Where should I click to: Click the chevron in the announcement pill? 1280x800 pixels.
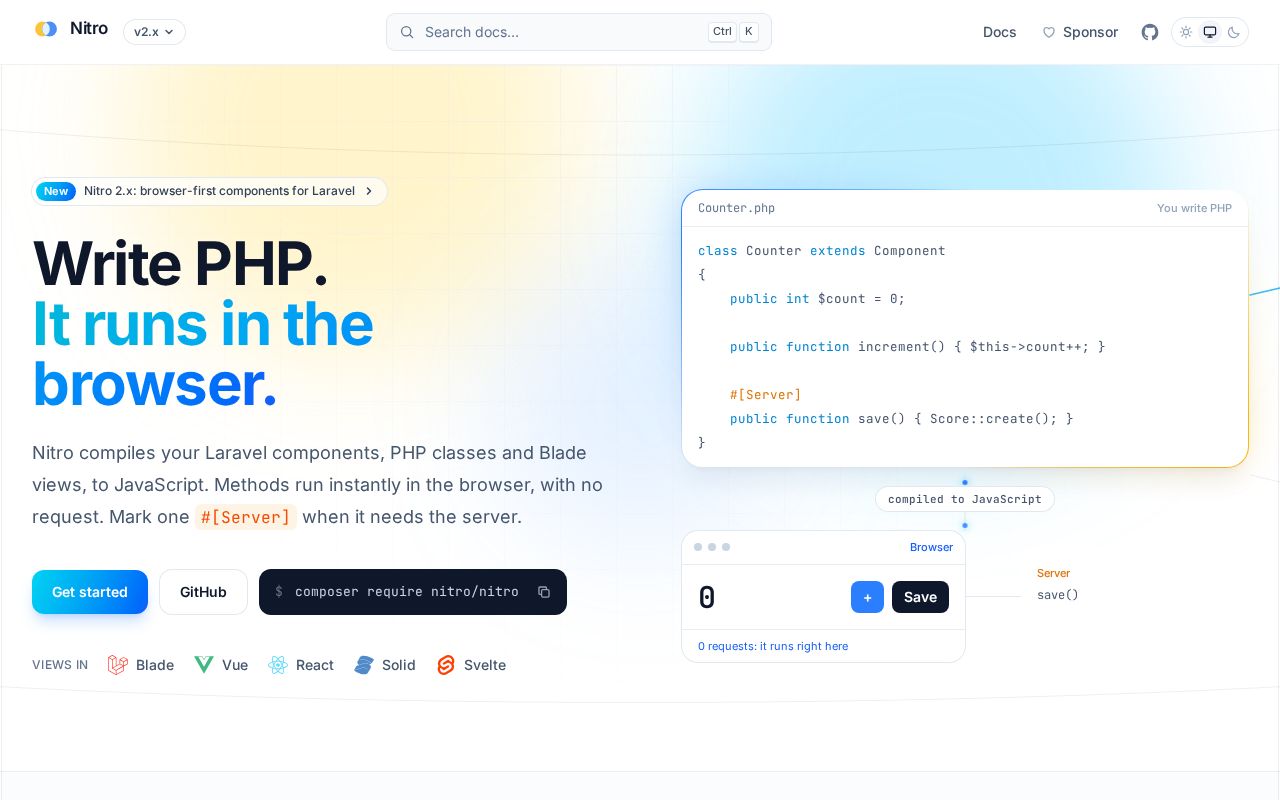[369, 191]
